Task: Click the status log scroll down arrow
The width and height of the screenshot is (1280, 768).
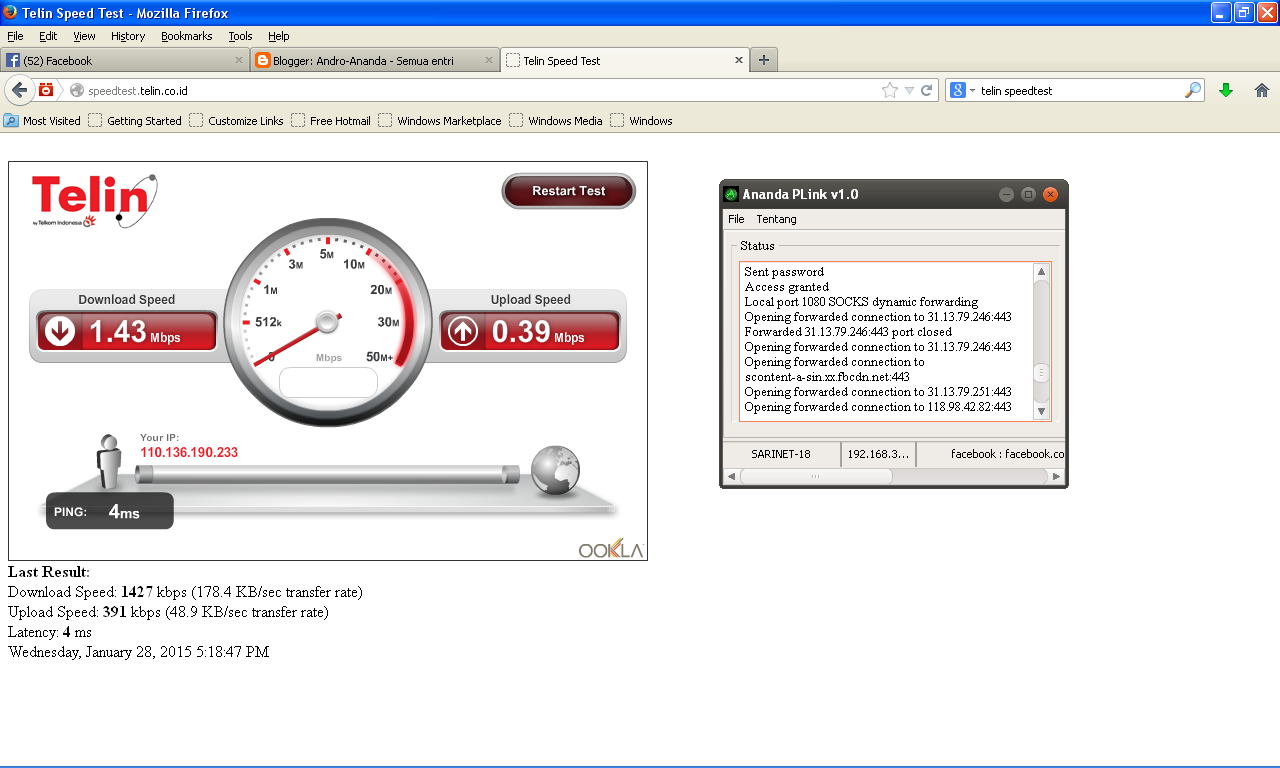Action: pyautogui.click(x=1041, y=411)
